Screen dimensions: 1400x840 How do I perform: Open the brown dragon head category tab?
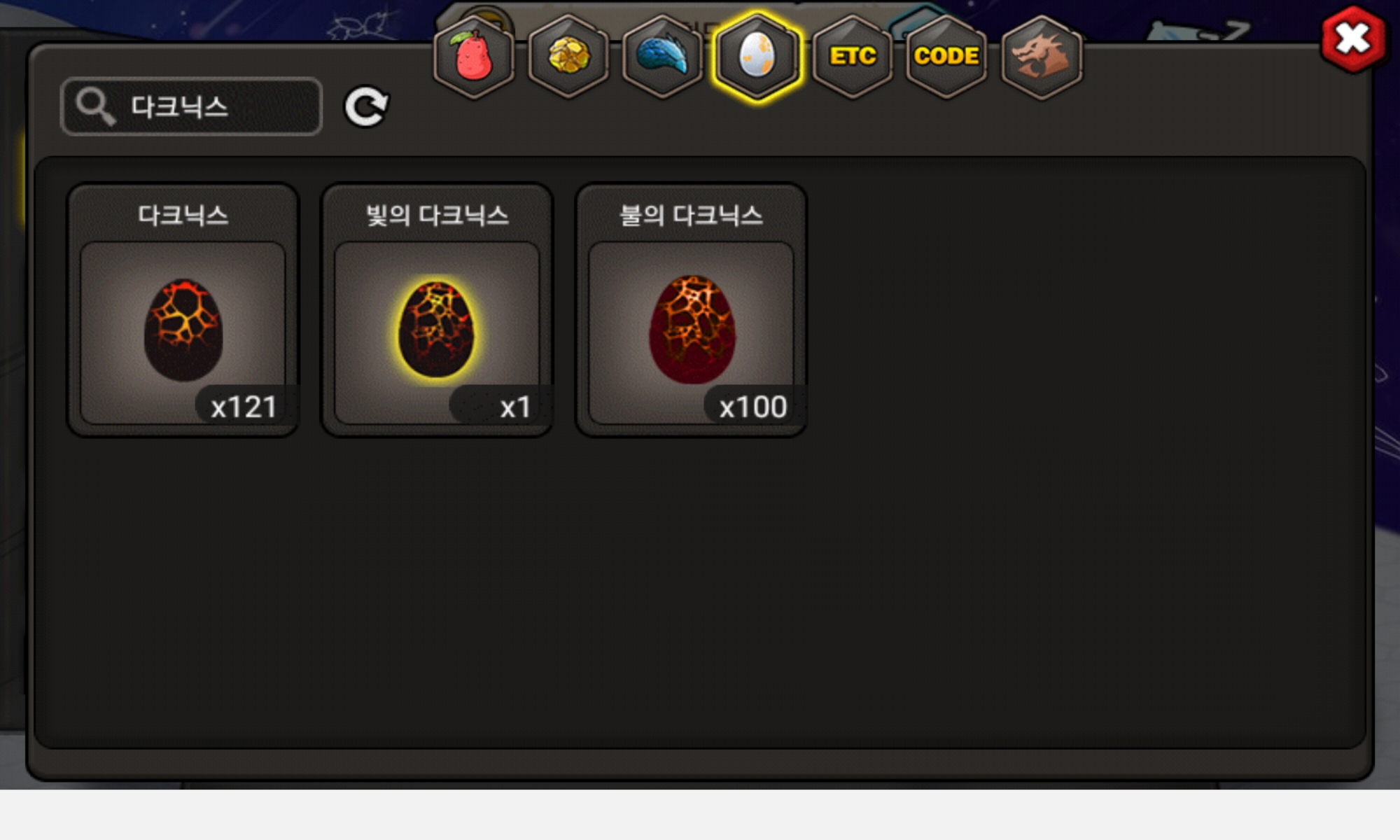pyautogui.click(x=1042, y=57)
